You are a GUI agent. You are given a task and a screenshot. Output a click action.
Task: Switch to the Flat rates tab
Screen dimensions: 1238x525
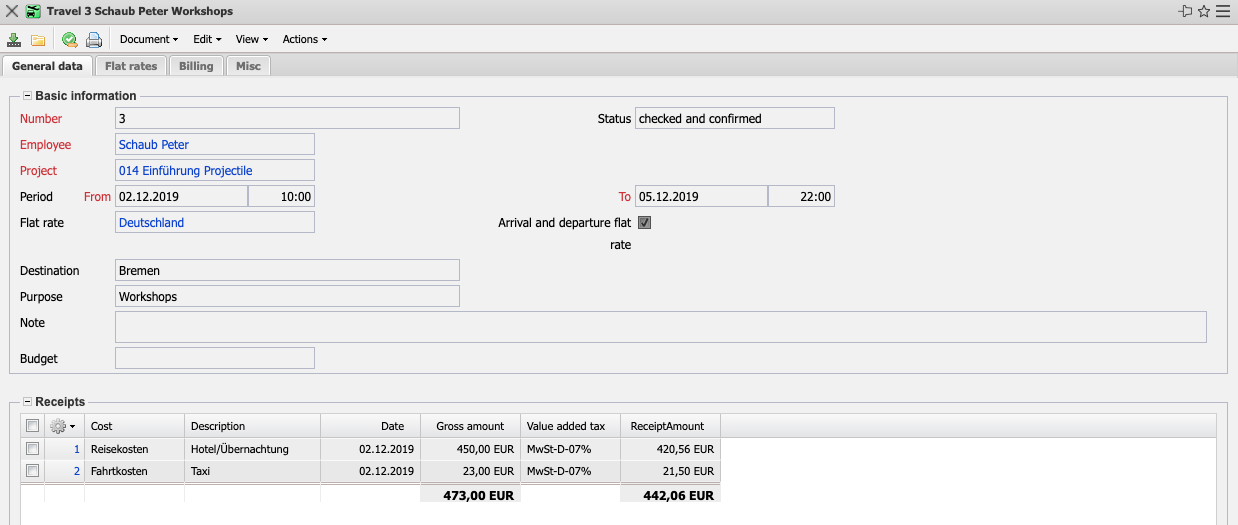click(x=131, y=66)
